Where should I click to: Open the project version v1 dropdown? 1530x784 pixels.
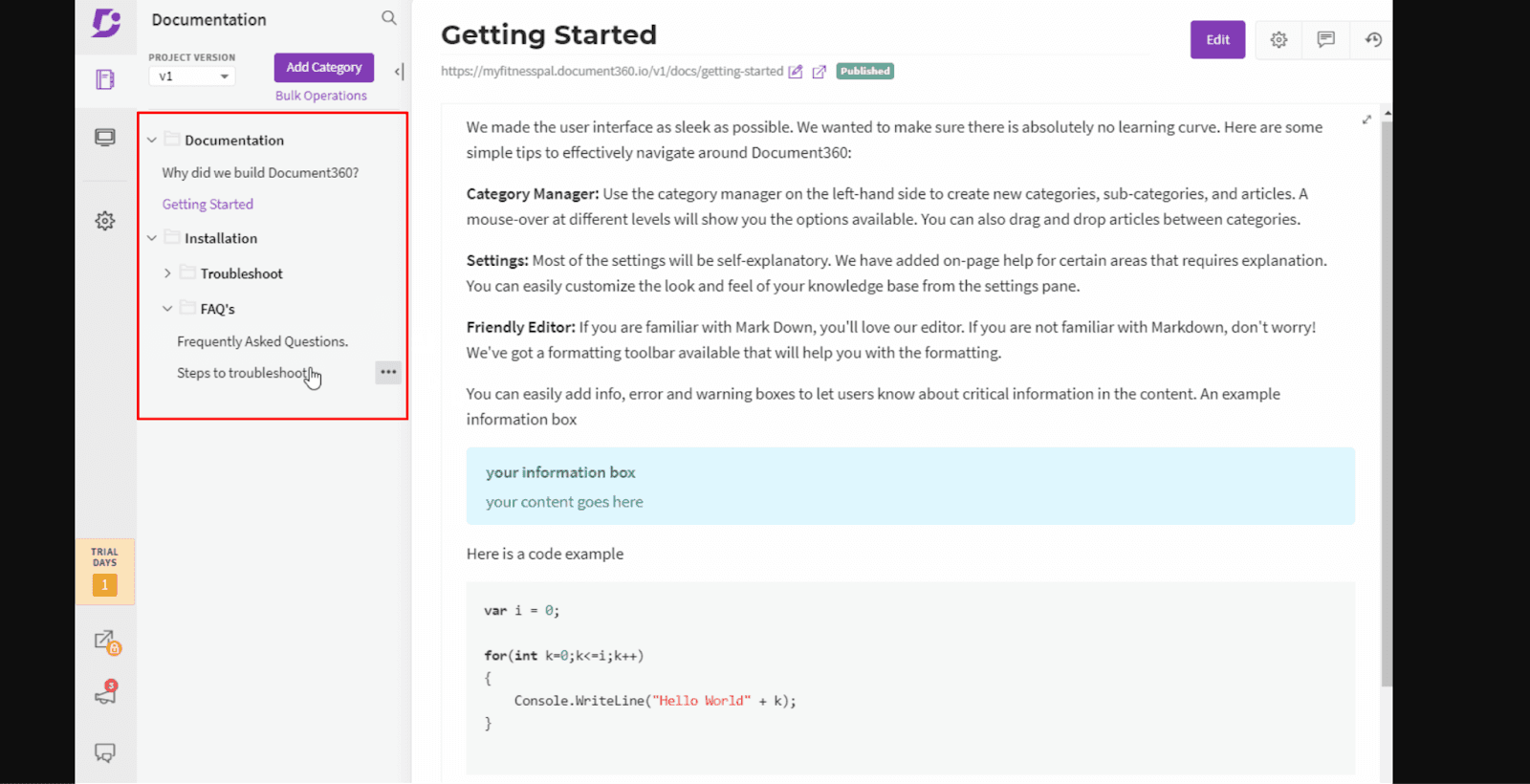pyautogui.click(x=192, y=76)
